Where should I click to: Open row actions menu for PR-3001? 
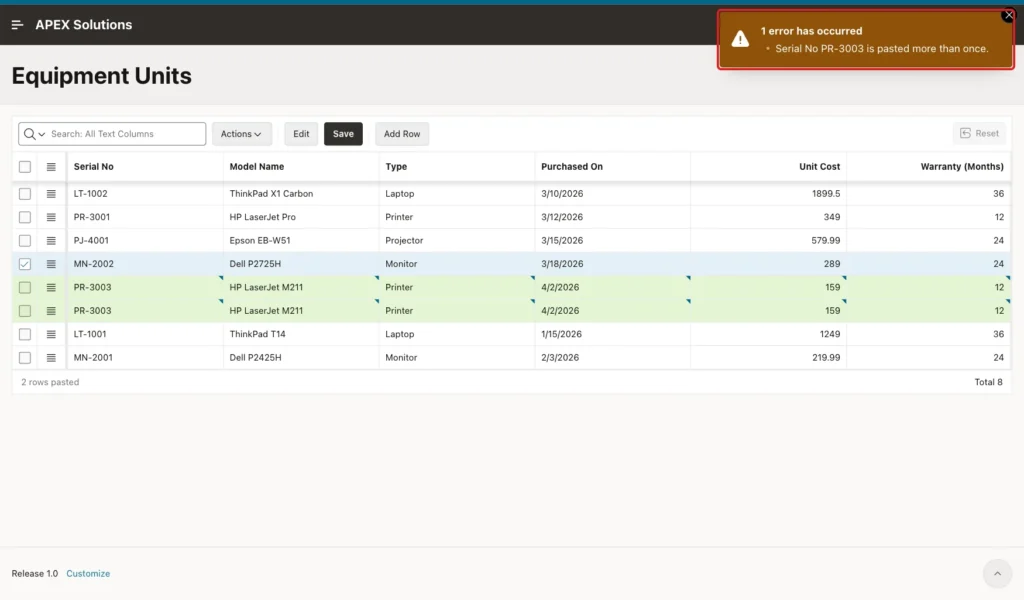pos(51,217)
